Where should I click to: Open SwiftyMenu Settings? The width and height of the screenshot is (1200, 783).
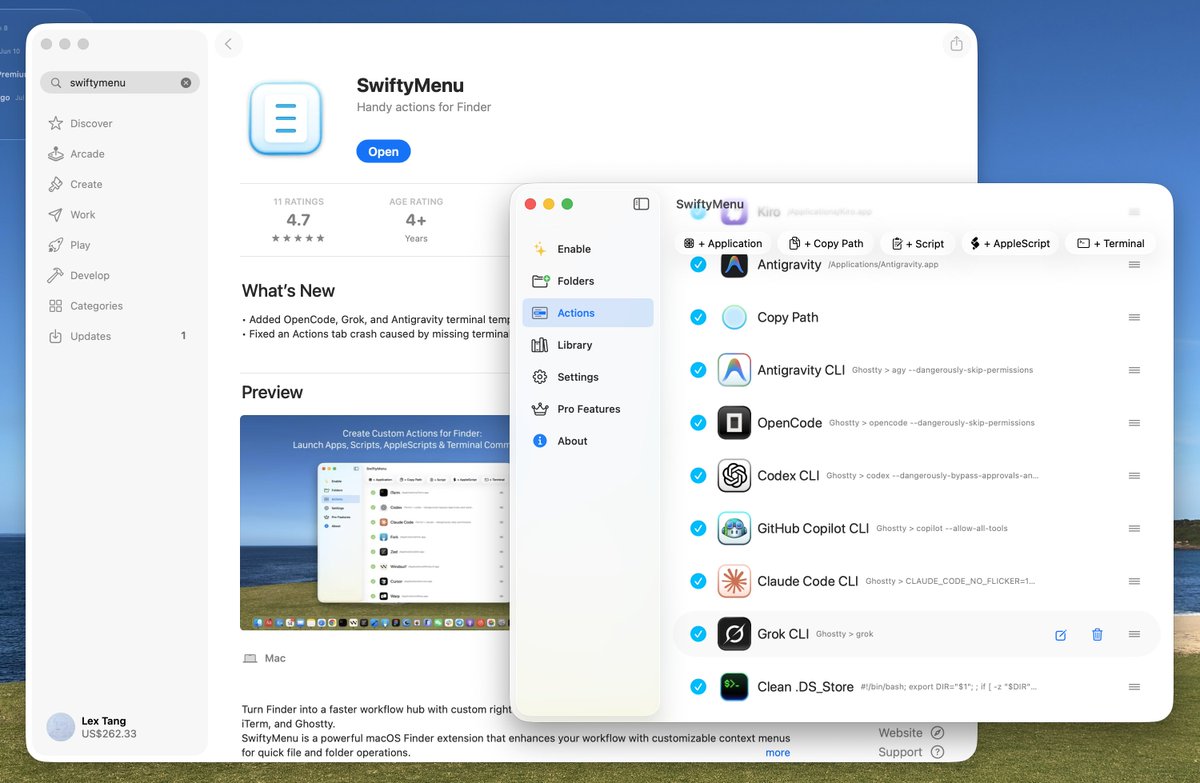[588, 377]
